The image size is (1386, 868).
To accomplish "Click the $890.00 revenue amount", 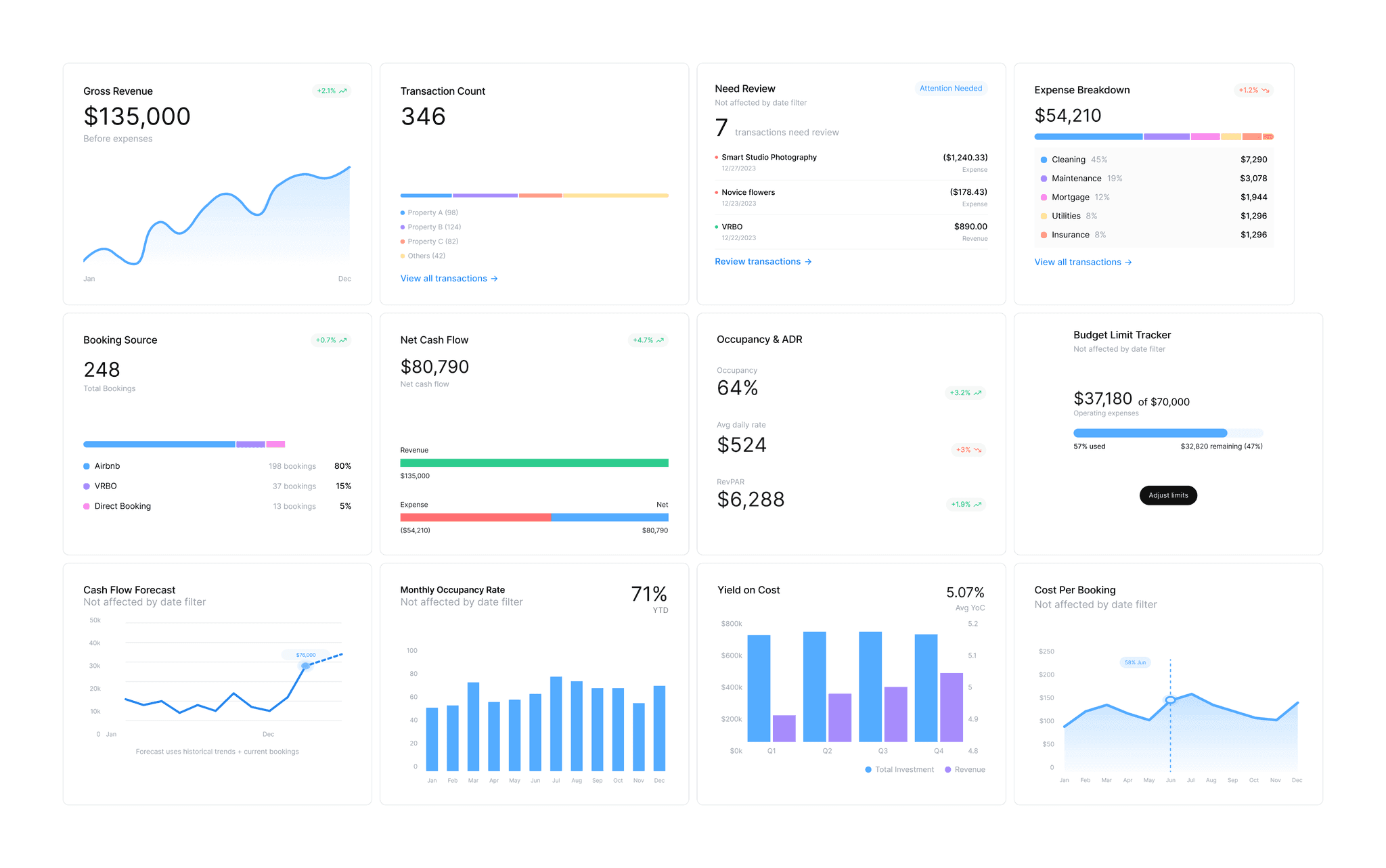I will 970,227.
